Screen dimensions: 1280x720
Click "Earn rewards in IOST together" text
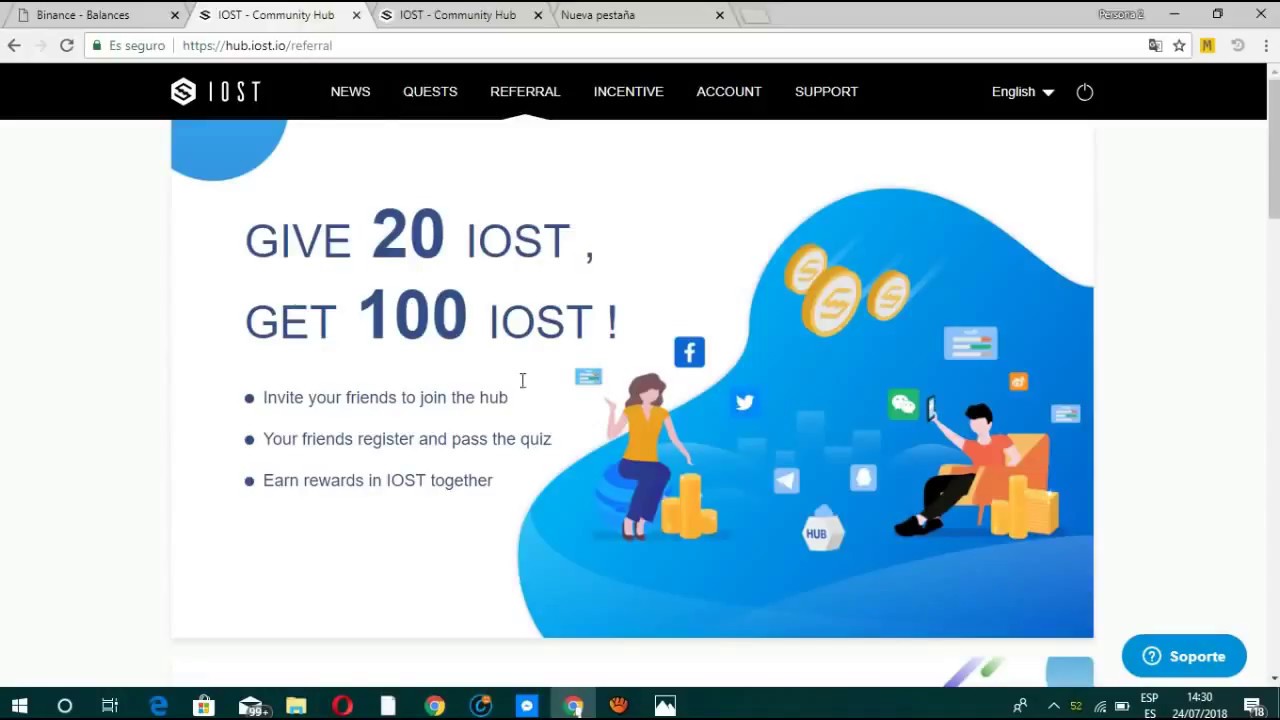378,480
